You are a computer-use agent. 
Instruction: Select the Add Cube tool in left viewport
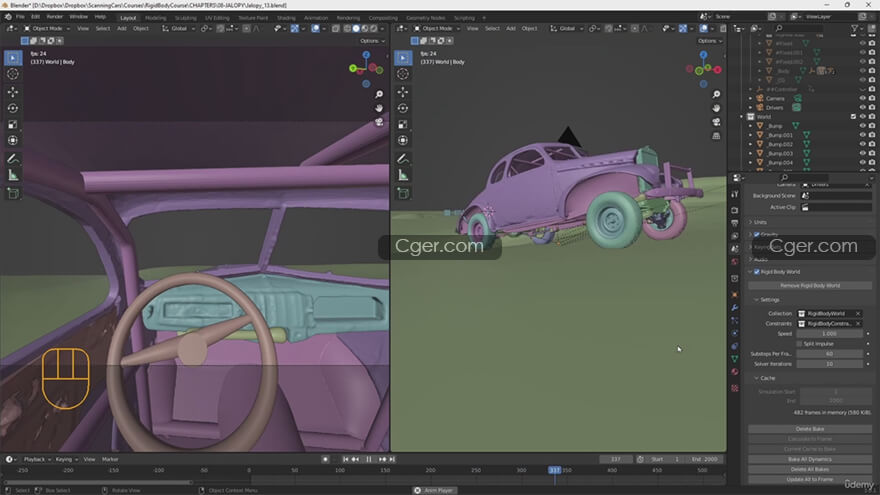tap(13, 194)
